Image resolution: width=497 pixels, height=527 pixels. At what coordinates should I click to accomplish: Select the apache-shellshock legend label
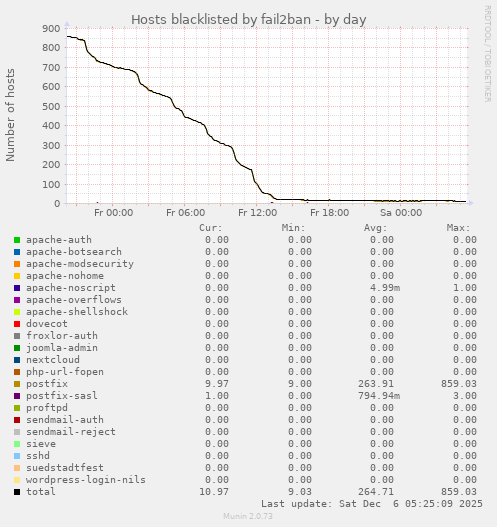[77, 312]
